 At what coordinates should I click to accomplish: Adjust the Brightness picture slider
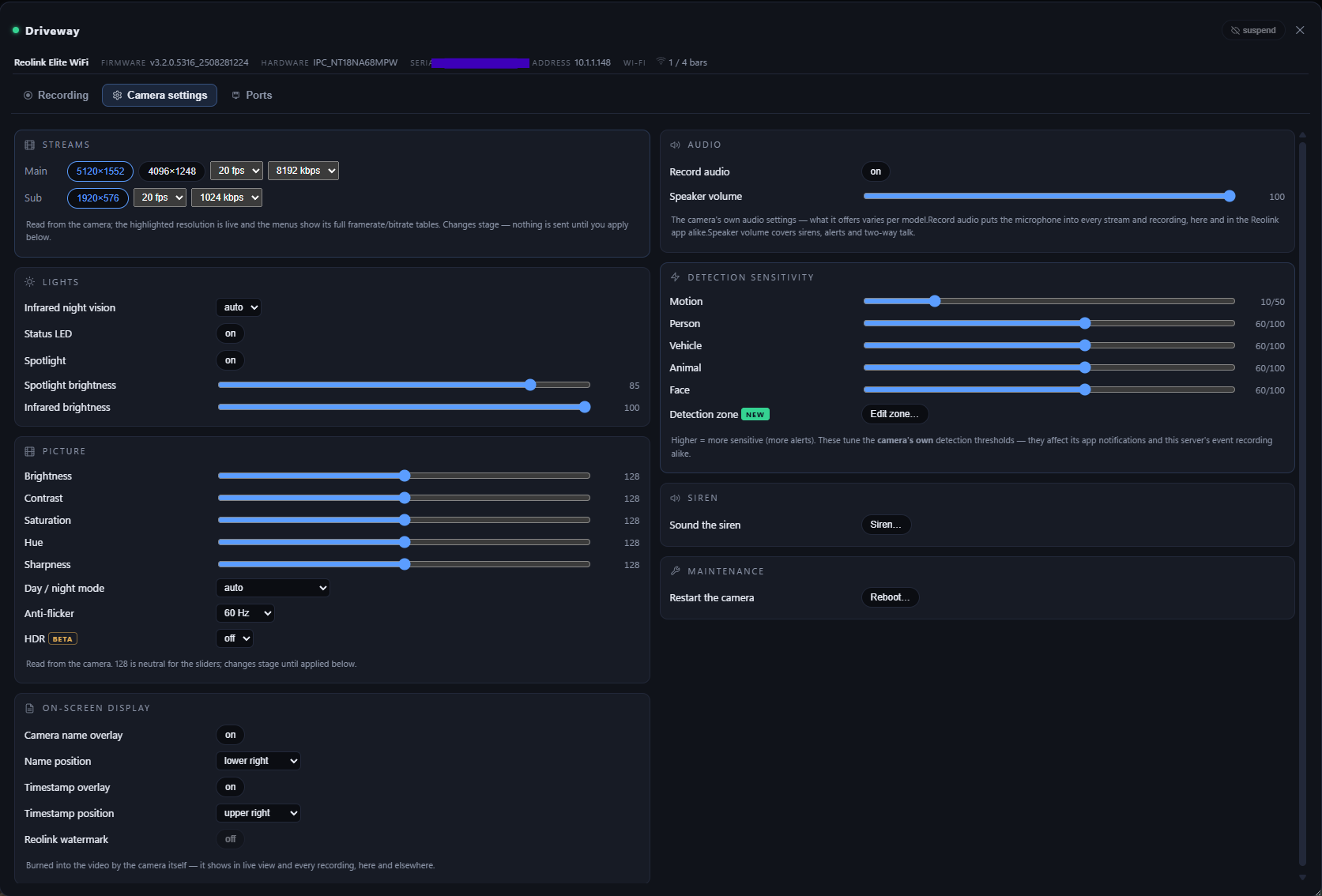[x=404, y=476]
